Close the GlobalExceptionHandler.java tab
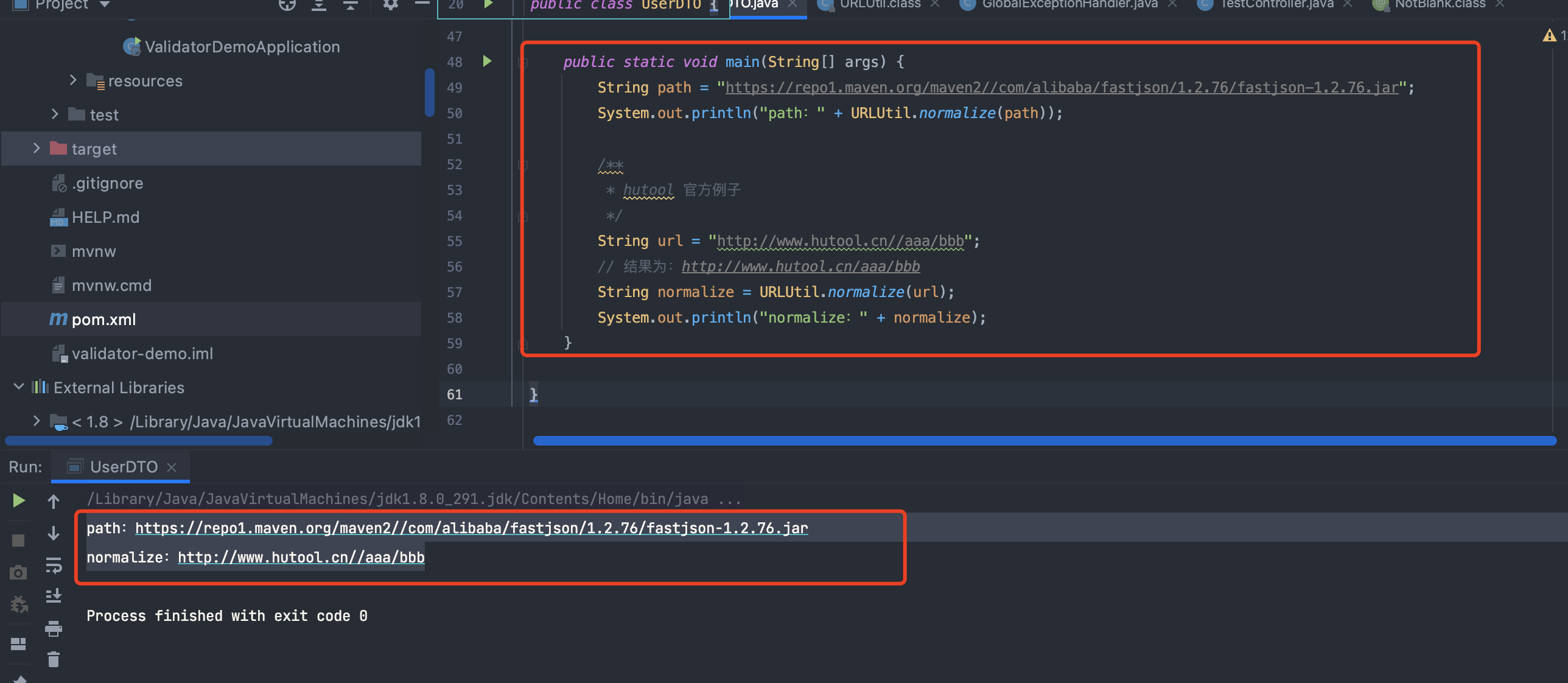This screenshot has width=1568, height=683. (1172, 4)
